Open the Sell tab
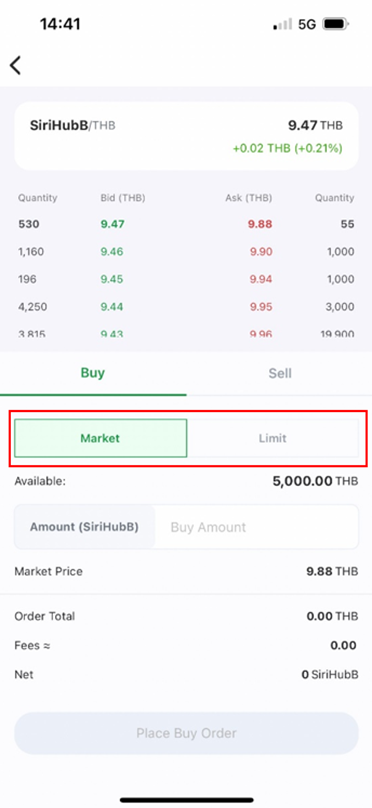This screenshot has height=808, width=372. coord(280,373)
